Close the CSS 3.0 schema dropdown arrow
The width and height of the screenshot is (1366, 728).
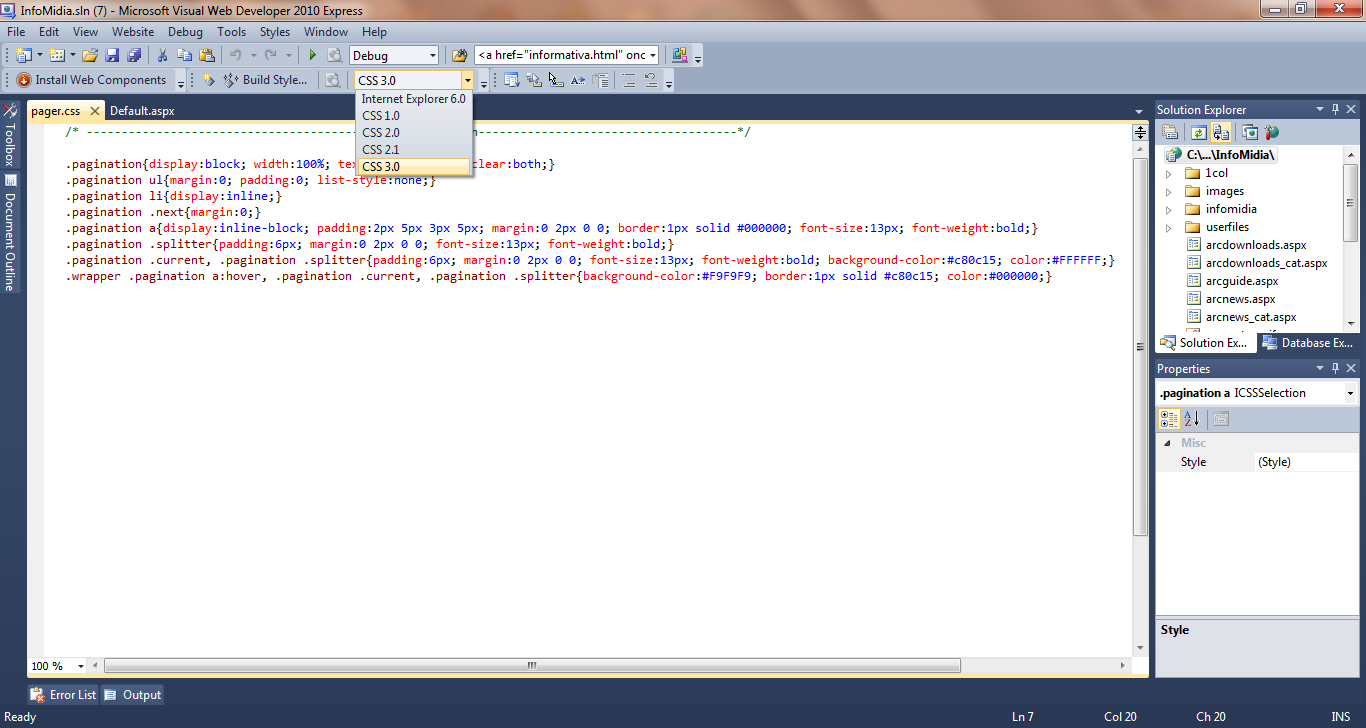(467, 80)
